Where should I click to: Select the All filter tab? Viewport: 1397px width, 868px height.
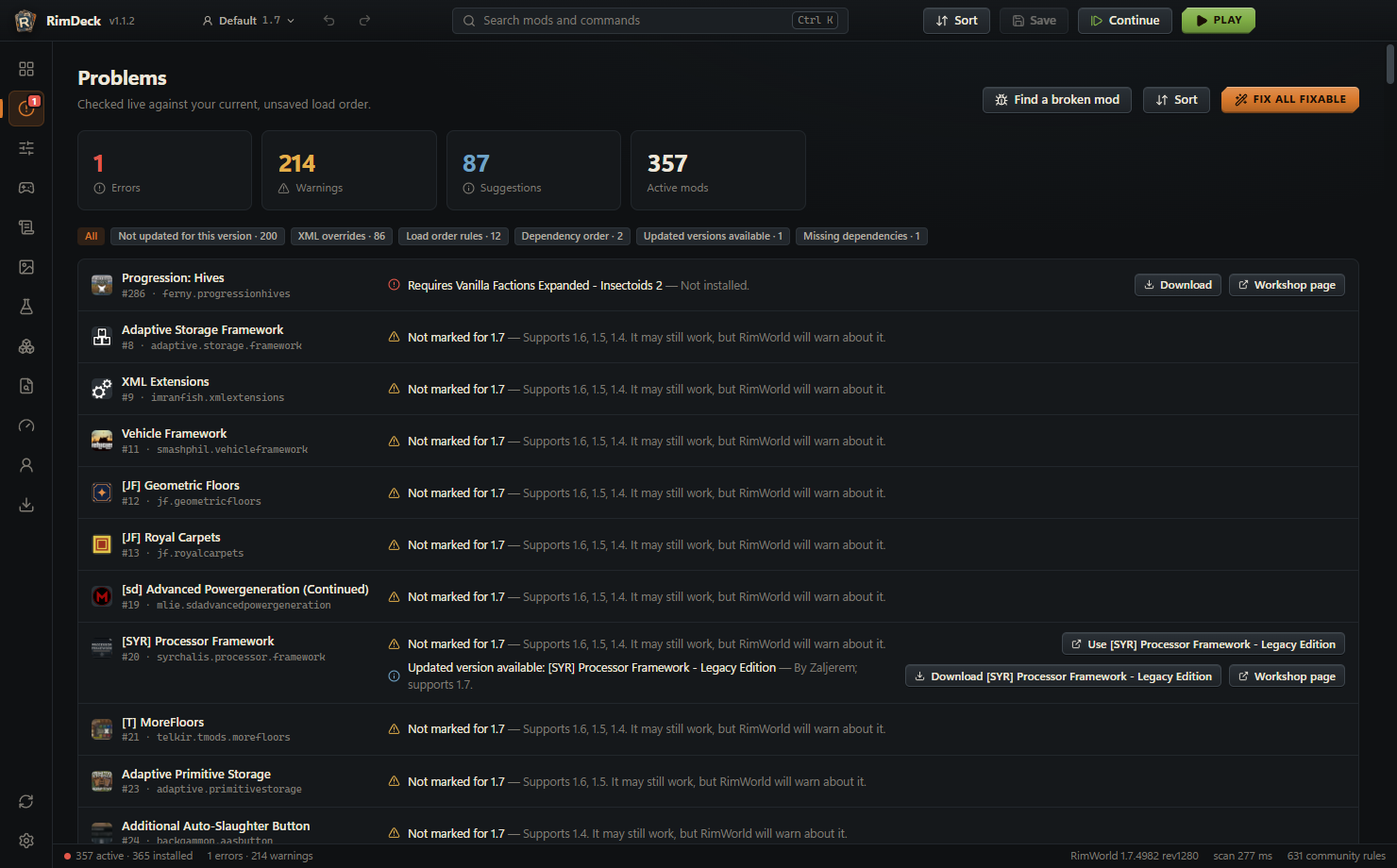92,236
